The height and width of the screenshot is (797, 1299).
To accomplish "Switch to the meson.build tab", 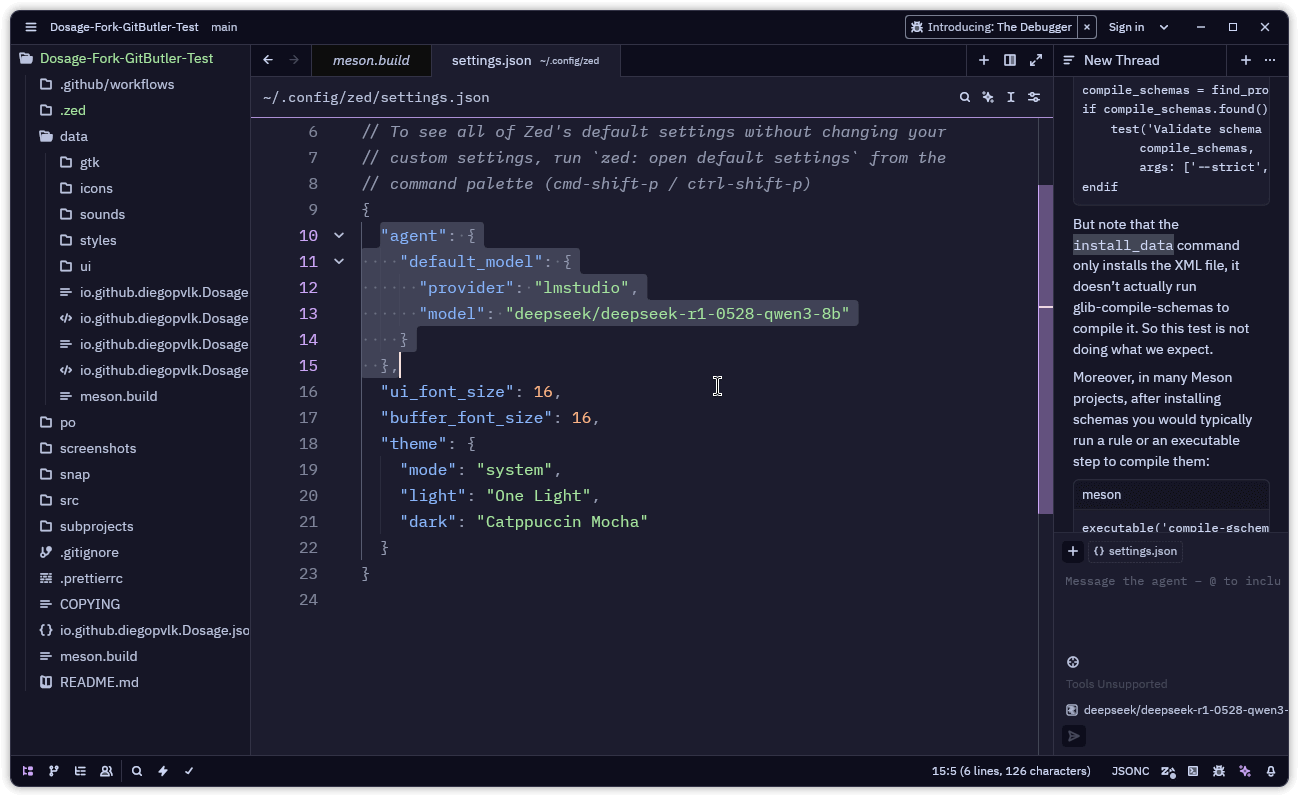I will tap(371, 60).
